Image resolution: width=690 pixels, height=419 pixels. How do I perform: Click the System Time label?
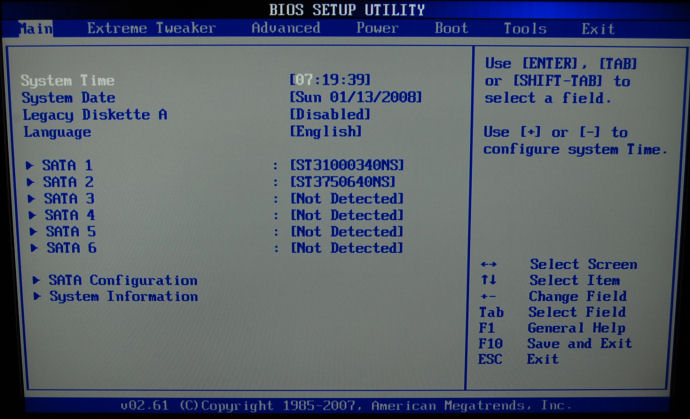(x=68, y=81)
